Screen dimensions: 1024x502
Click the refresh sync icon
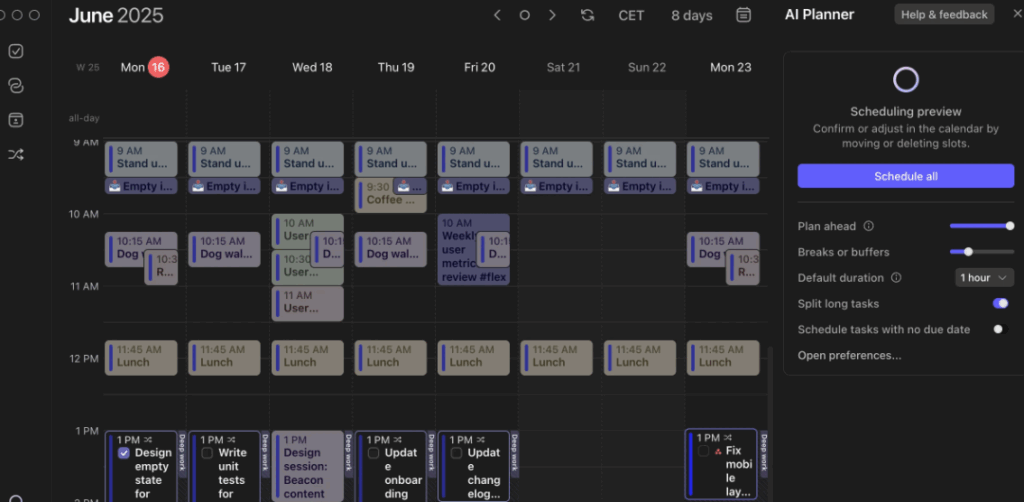[588, 15]
